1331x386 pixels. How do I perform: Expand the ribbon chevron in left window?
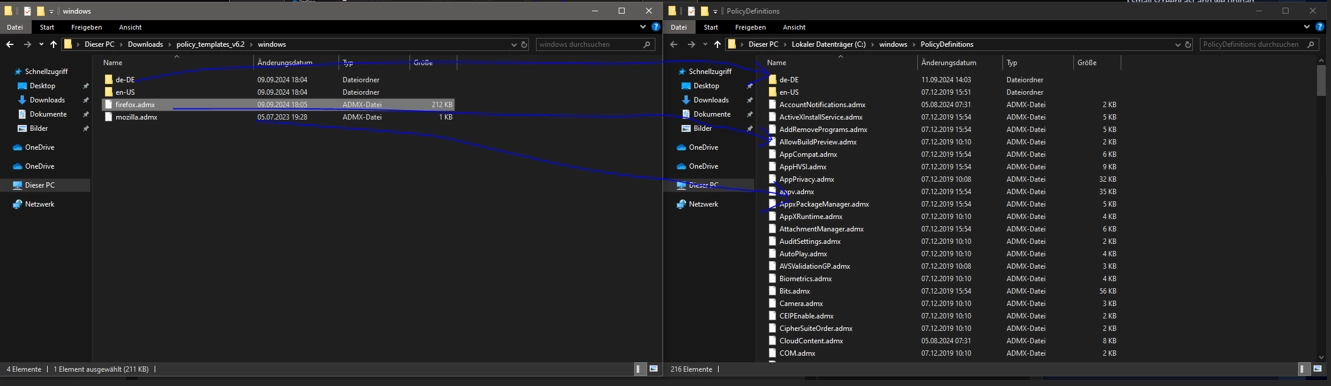pos(643,27)
